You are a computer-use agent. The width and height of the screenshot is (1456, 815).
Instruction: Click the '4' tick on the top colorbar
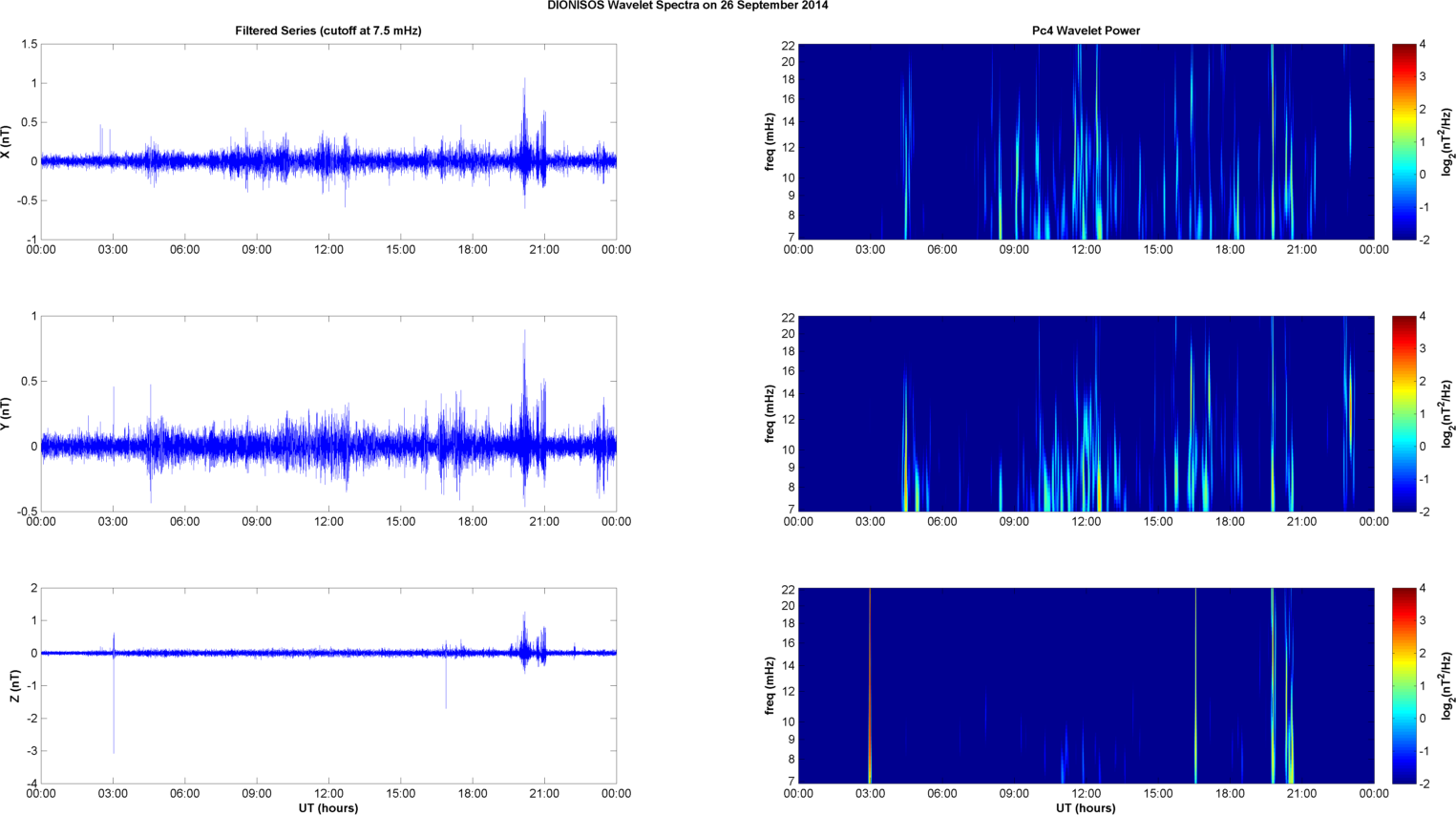point(1423,45)
